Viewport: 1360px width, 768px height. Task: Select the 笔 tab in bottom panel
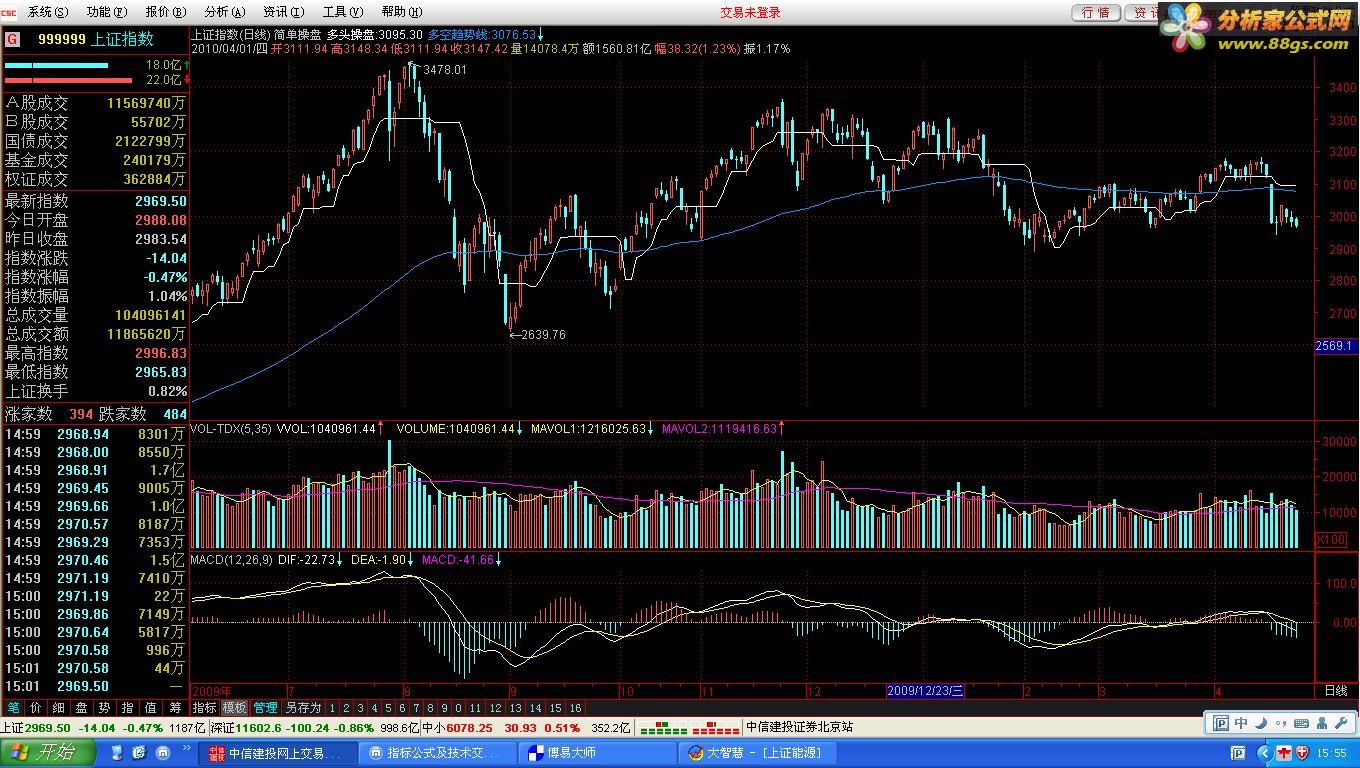[12, 708]
